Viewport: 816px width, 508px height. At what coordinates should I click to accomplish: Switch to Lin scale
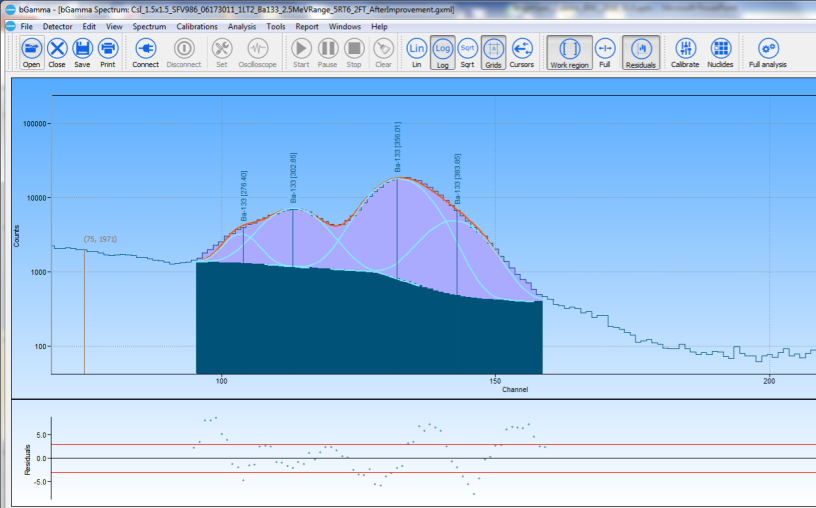point(416,52)
